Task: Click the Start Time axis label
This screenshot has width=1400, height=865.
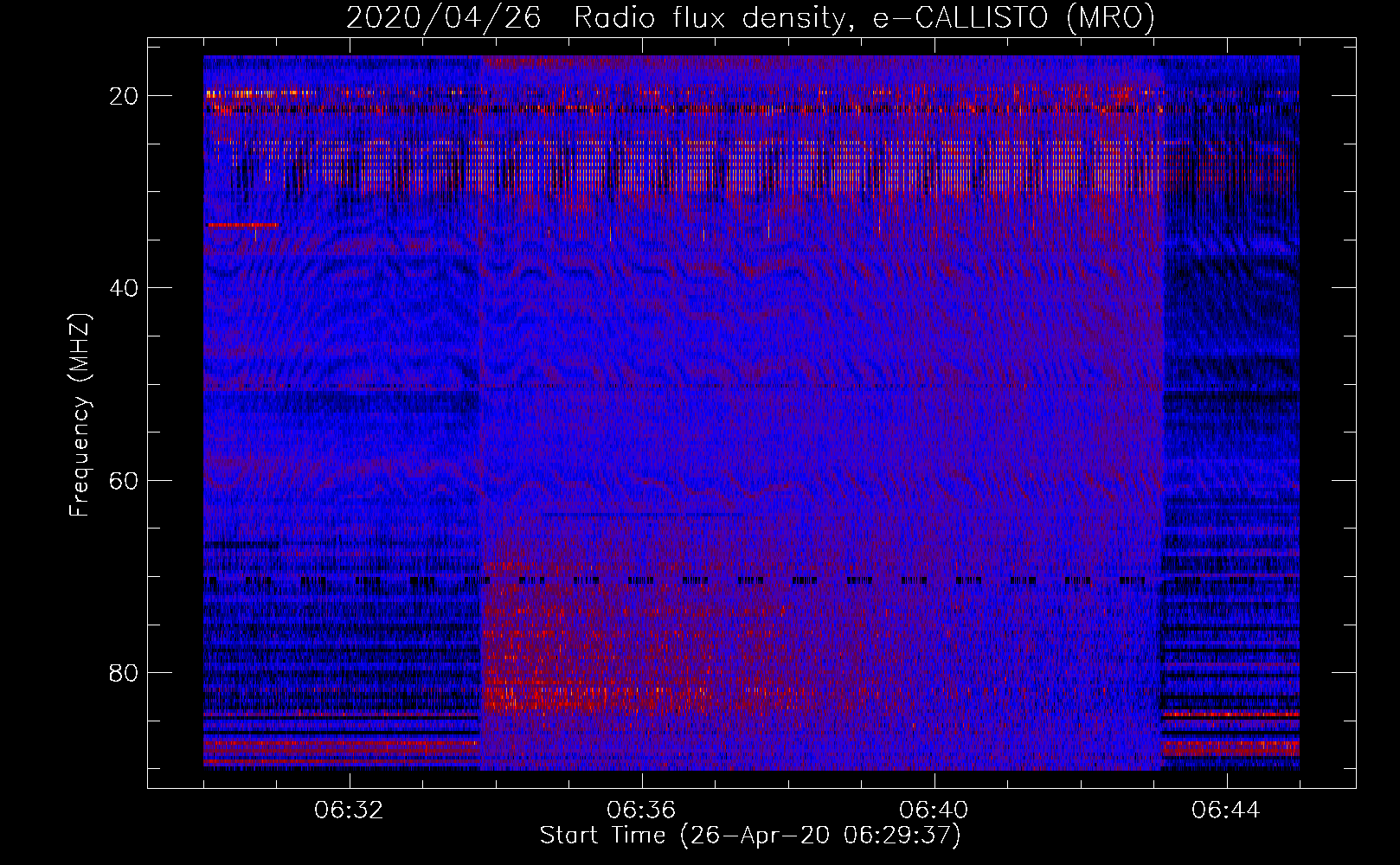Action: [750, 836]
